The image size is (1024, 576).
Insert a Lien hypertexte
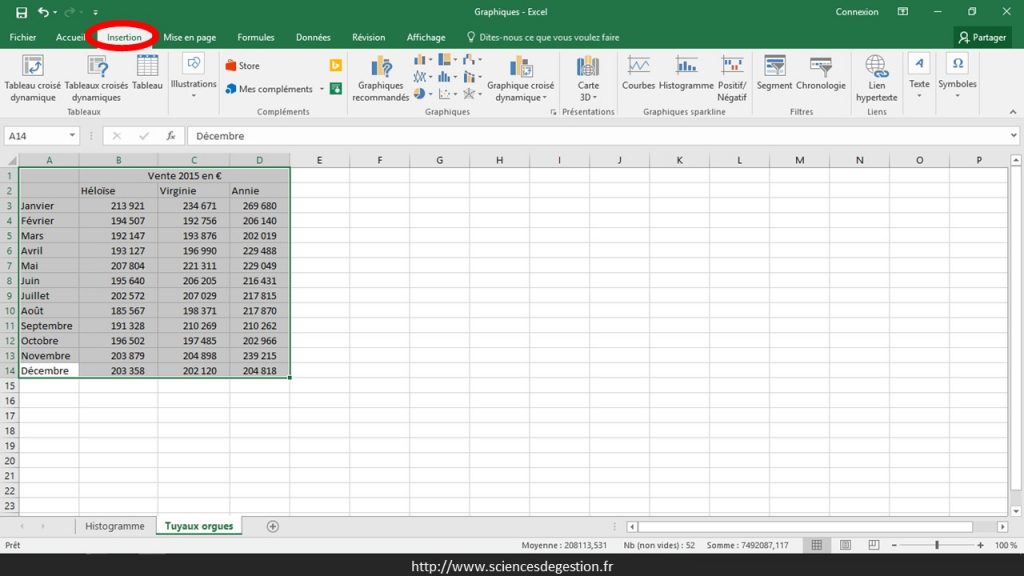877,78
